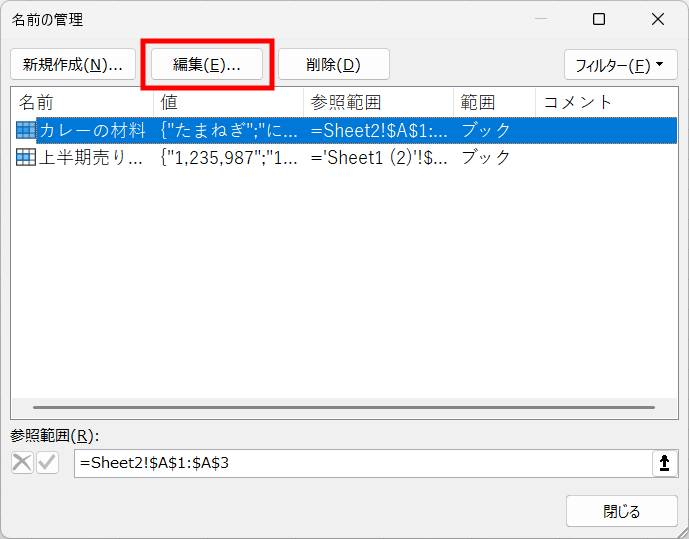Collapse dialog with range selector arrow icon
Image resolution: width=689 pixels, height=539 pixels.
tap(665, 463)
